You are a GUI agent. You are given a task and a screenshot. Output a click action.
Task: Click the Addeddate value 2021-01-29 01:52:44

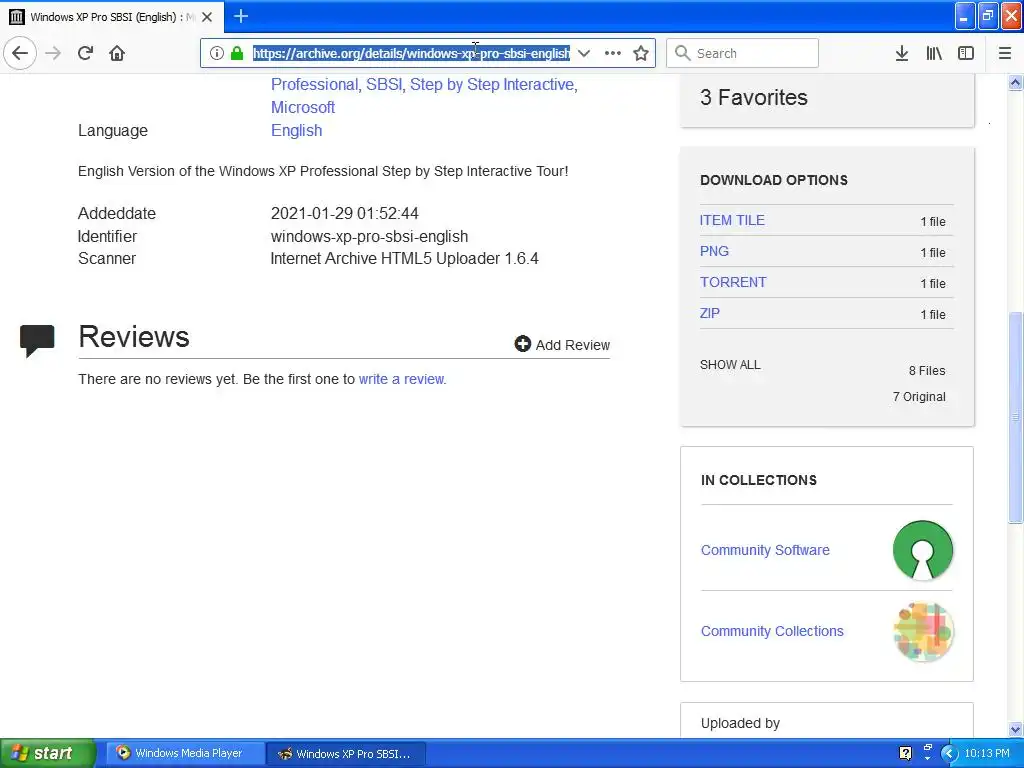344,213
